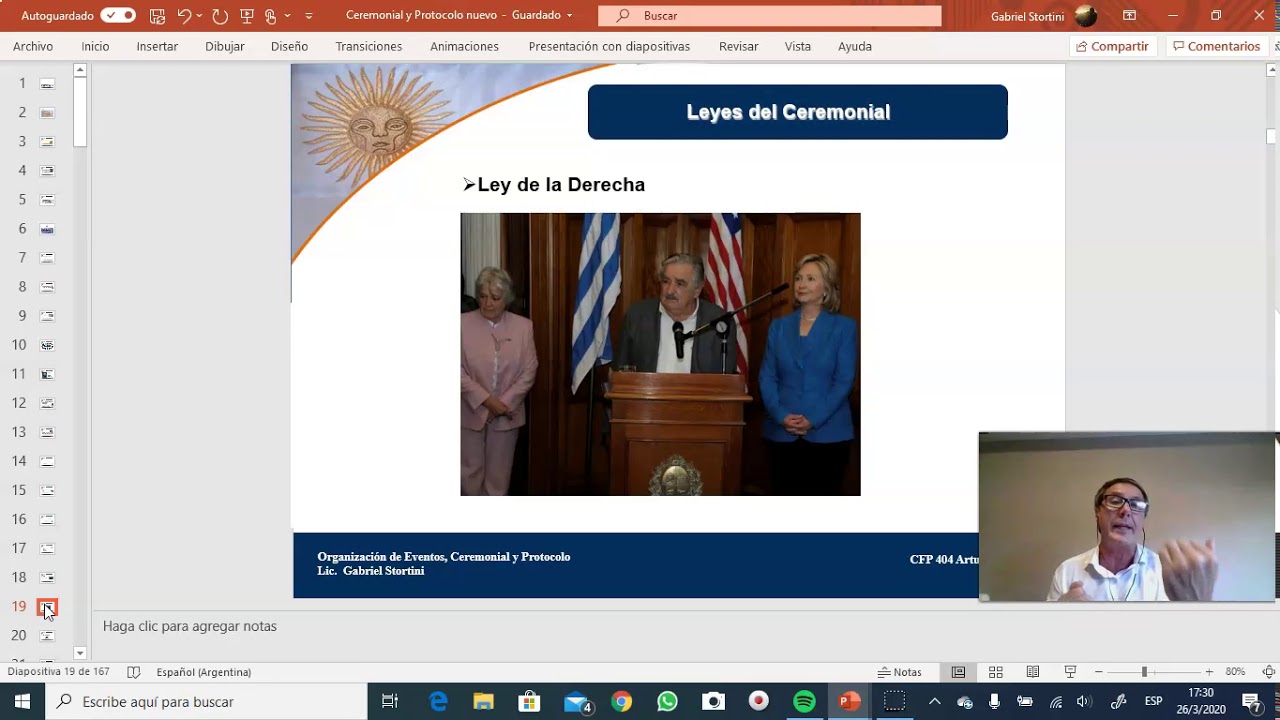Switch to the Dibujar tab
The height and width of the screenshot is (720, 1280).
(225, 46)
